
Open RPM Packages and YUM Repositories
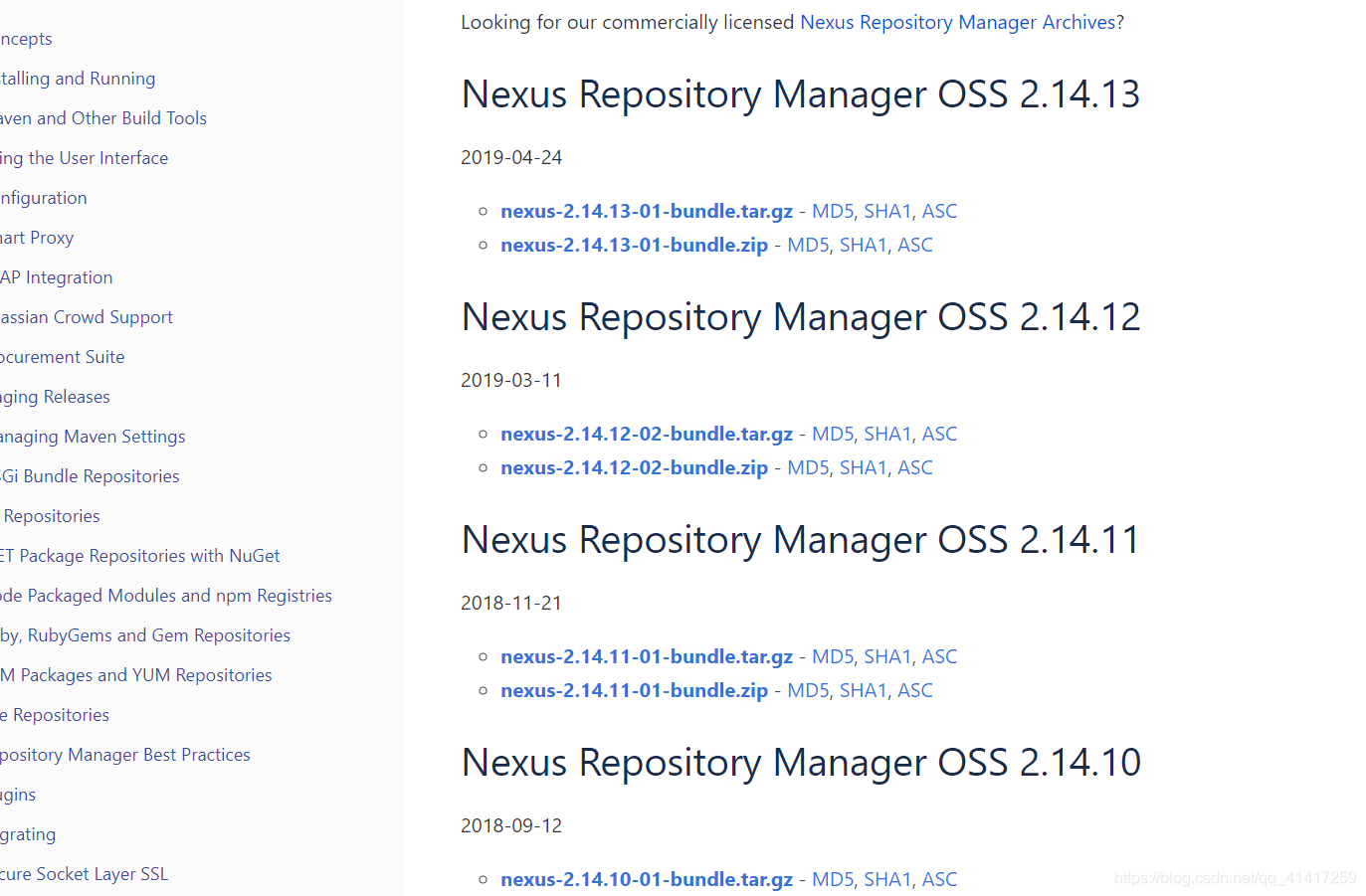coord(136,675)
